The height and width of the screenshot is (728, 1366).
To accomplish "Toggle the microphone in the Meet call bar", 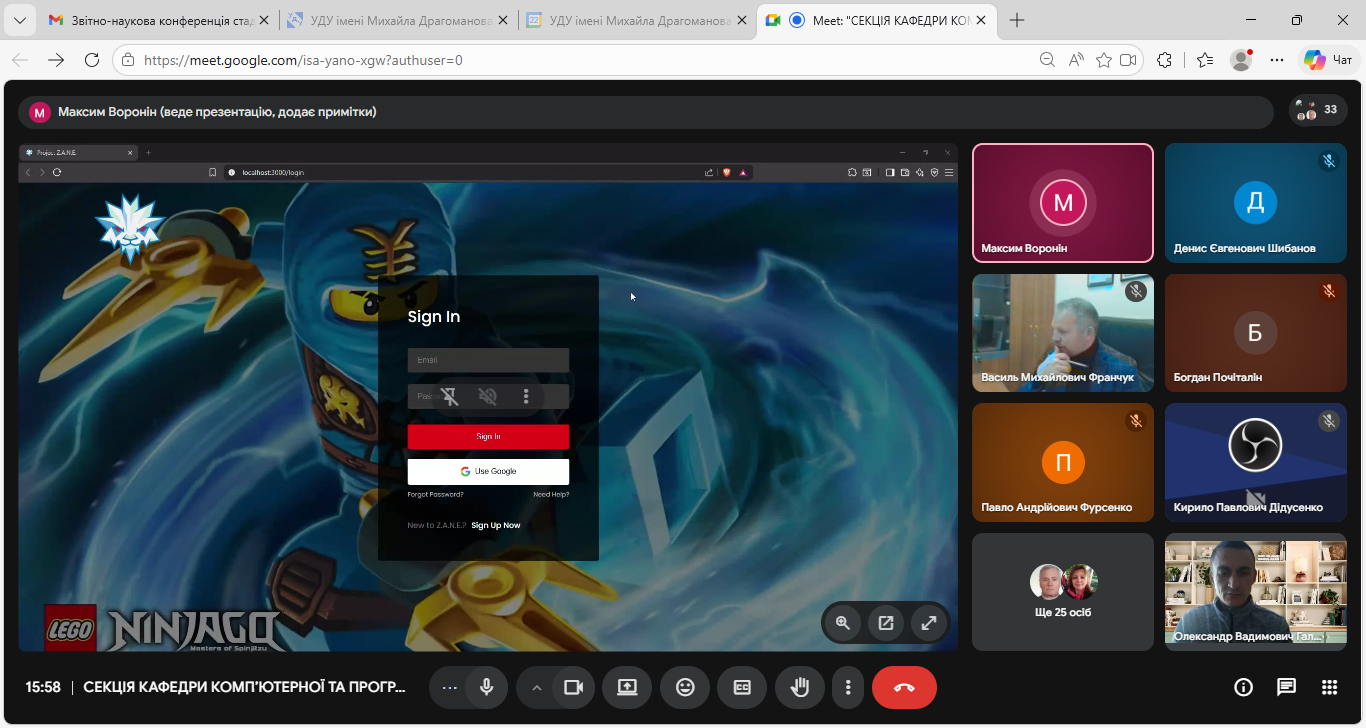I will pos(487,687).
